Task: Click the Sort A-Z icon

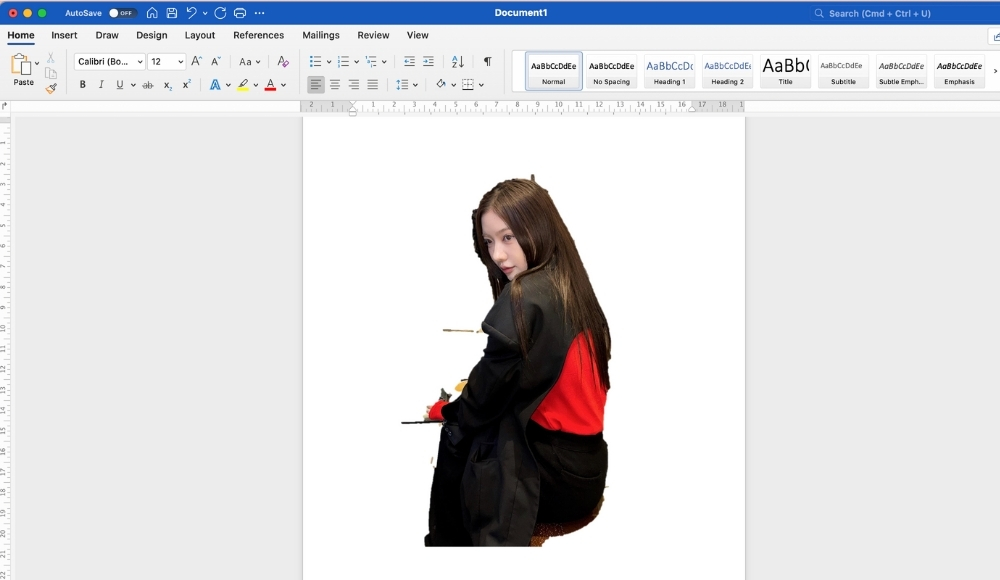Action: tap(458, 62)
